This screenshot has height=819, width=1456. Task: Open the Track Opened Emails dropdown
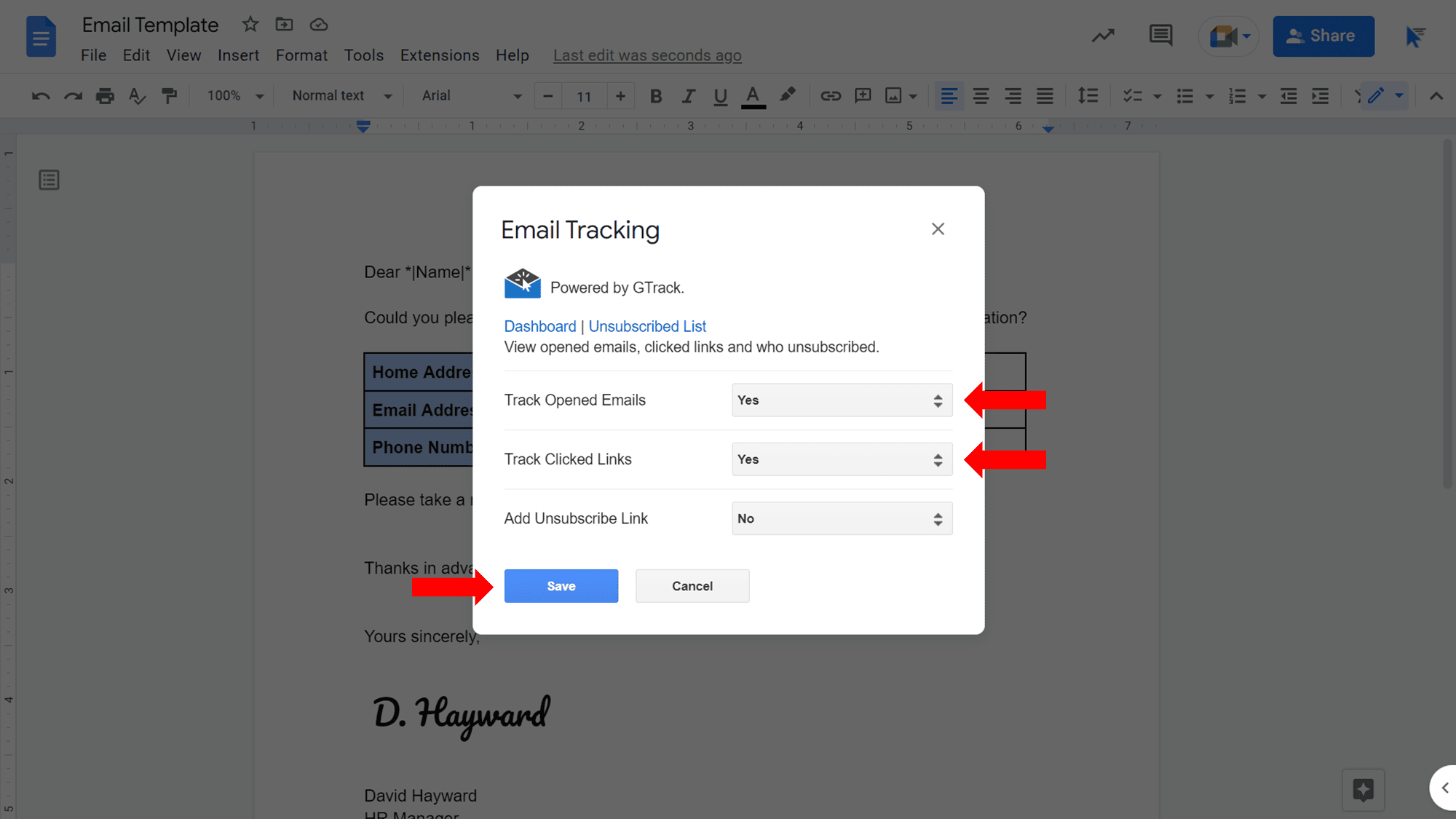click(x=842, y=400)
